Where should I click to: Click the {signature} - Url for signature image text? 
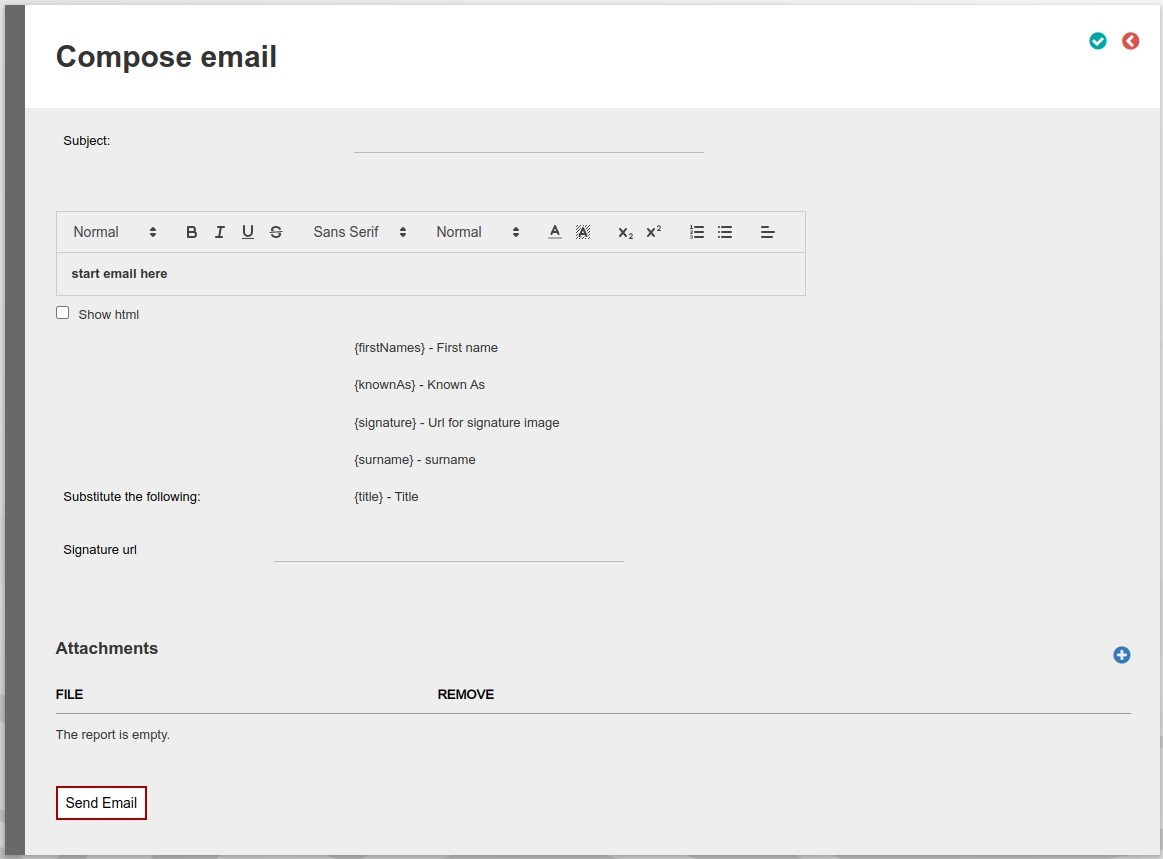[x=456, y=423]
